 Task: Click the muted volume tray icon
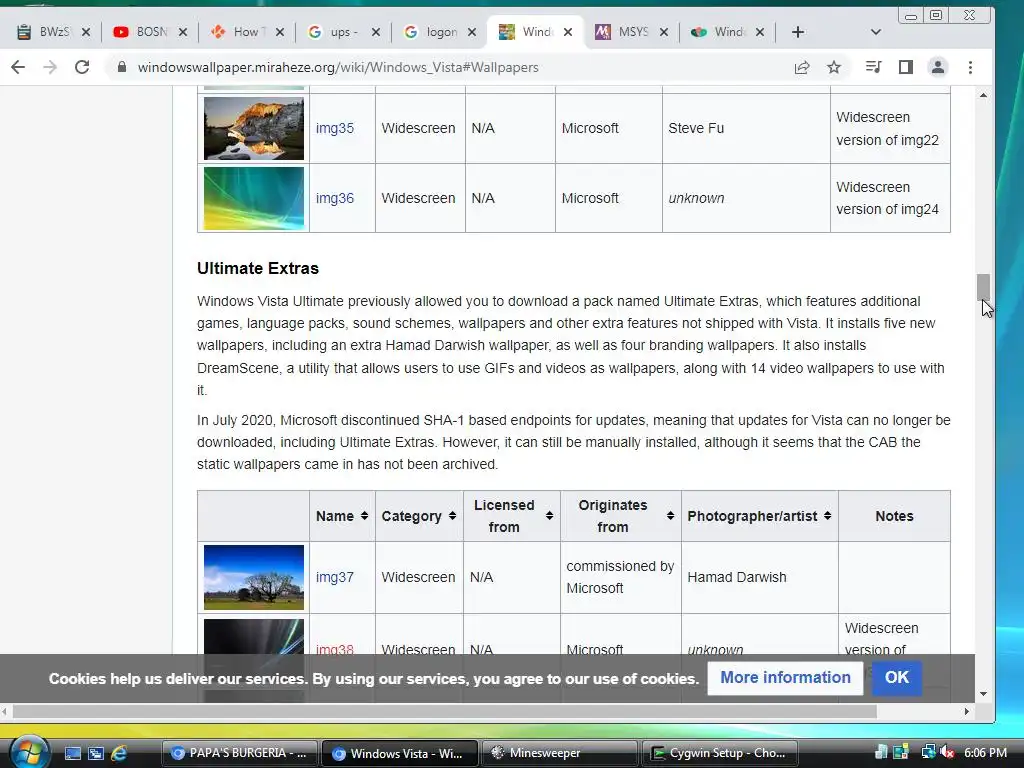click(946, 753)
